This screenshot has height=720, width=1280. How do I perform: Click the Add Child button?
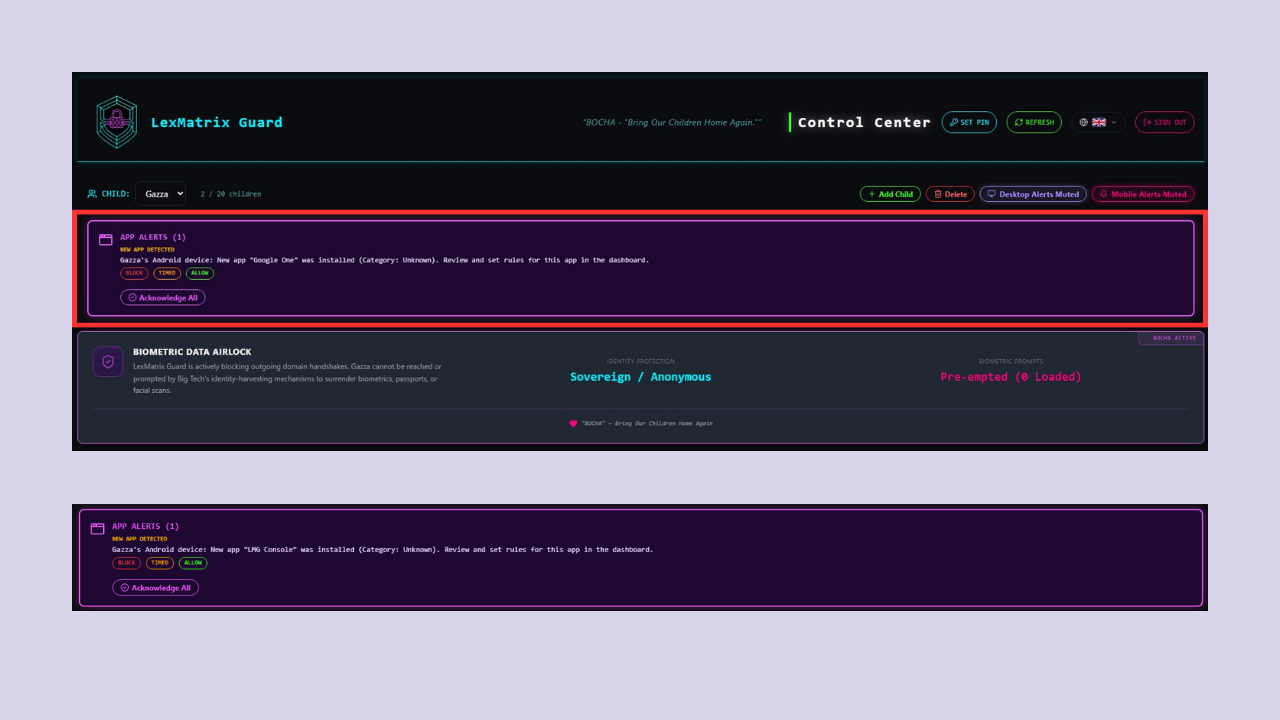click(x=890, y=194)
